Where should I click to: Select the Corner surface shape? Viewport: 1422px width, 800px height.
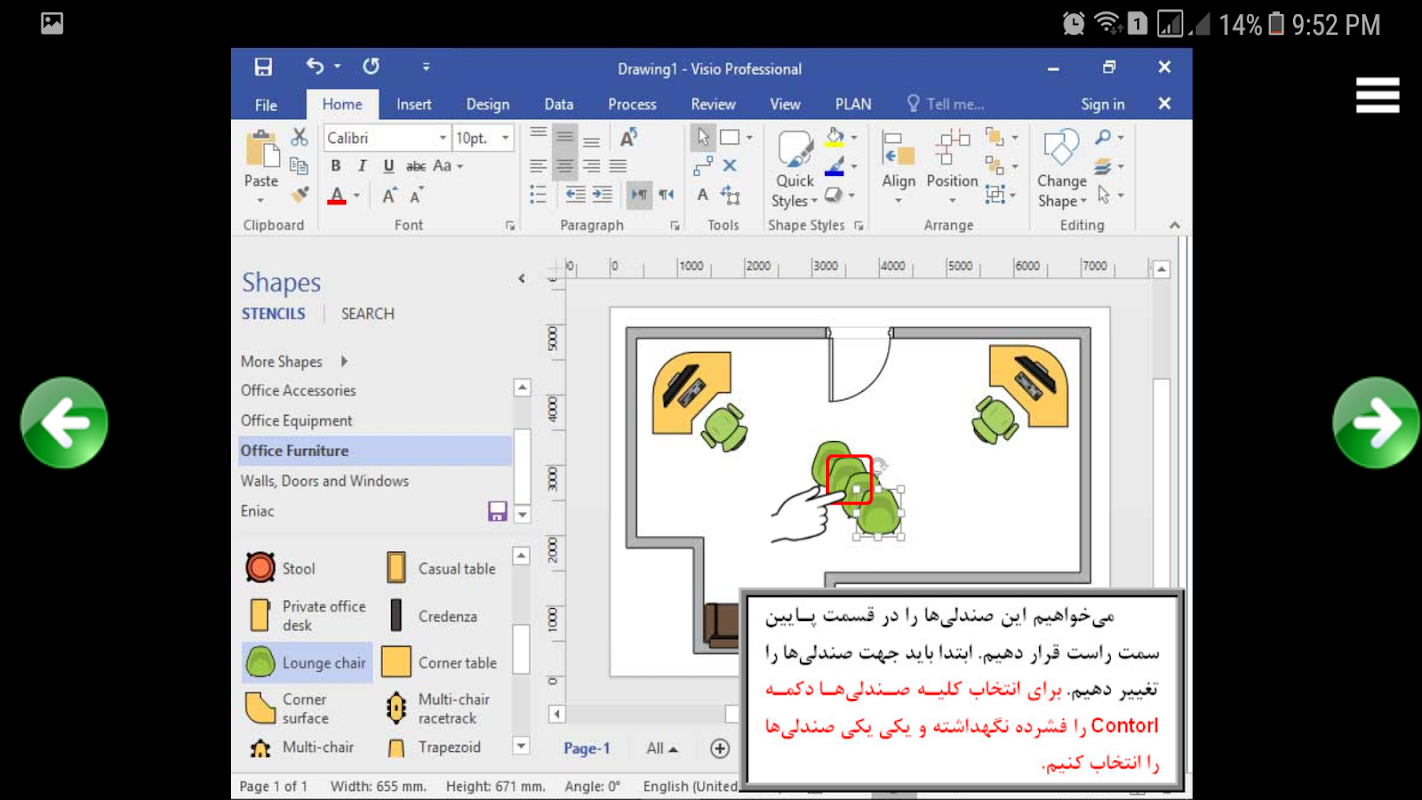[286, 709]
